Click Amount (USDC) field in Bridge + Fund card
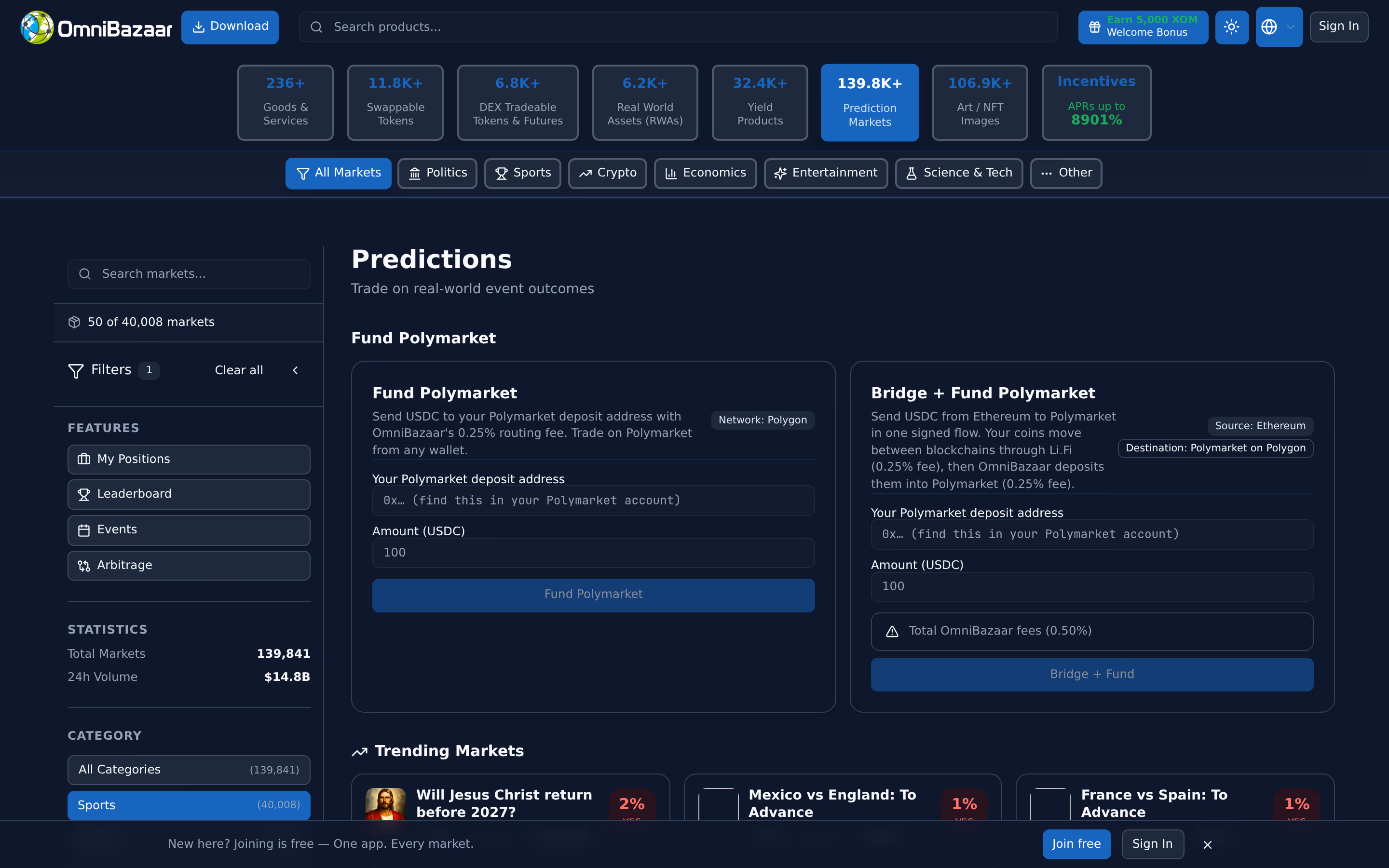 tap(1092, 587)
